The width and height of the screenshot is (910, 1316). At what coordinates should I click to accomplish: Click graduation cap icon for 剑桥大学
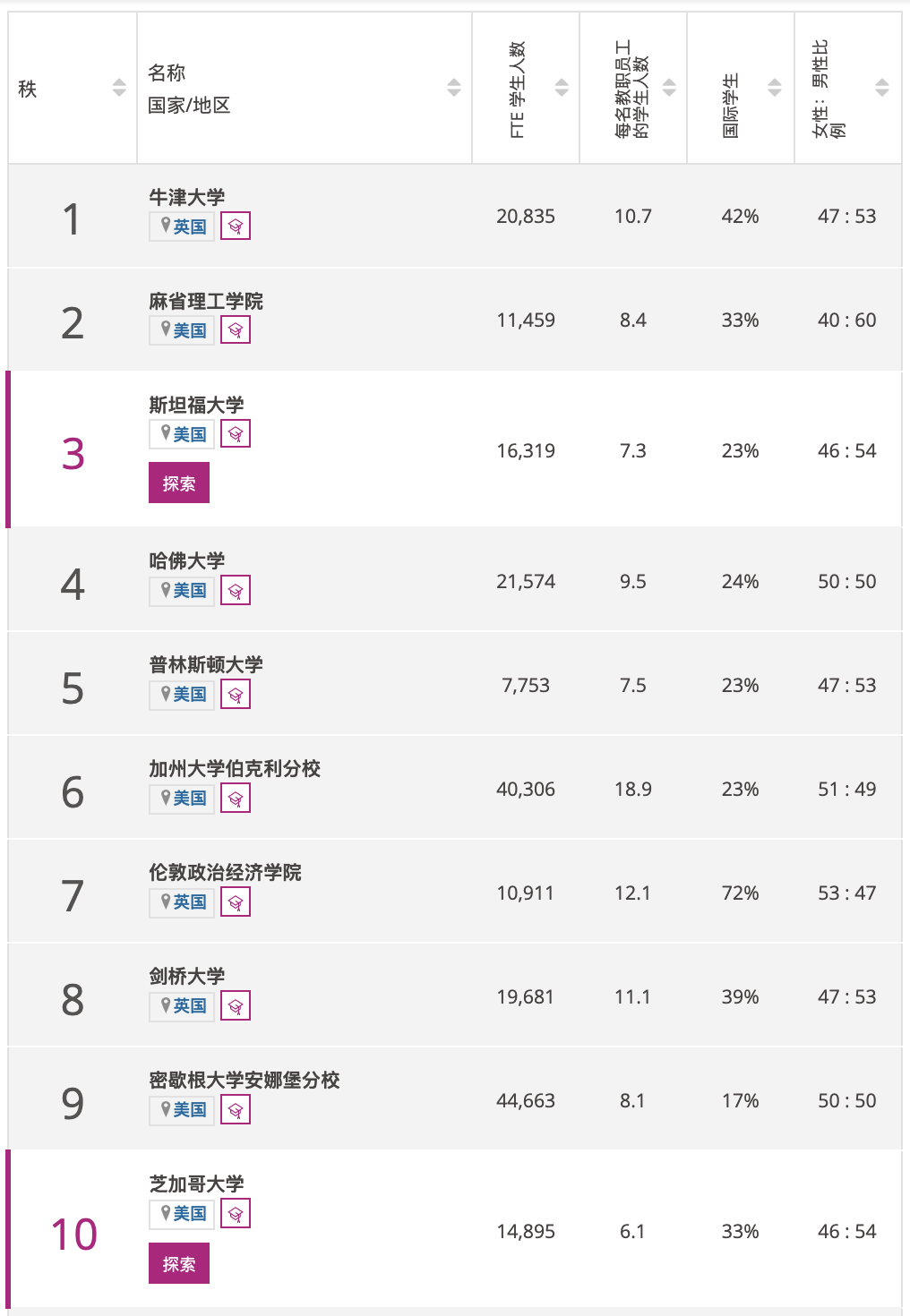(x=236, y=1005)
